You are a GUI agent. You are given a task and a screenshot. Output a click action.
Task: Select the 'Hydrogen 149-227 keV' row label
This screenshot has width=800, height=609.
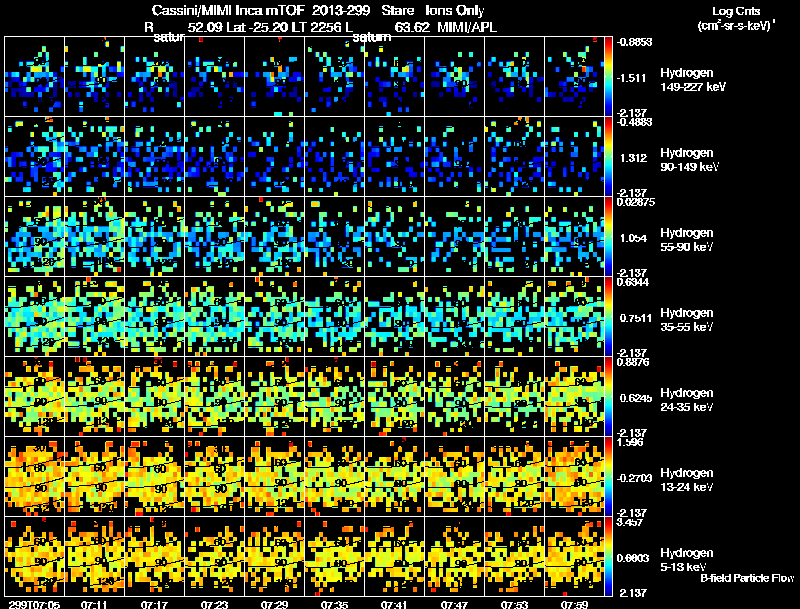click(x=692, y=80)
